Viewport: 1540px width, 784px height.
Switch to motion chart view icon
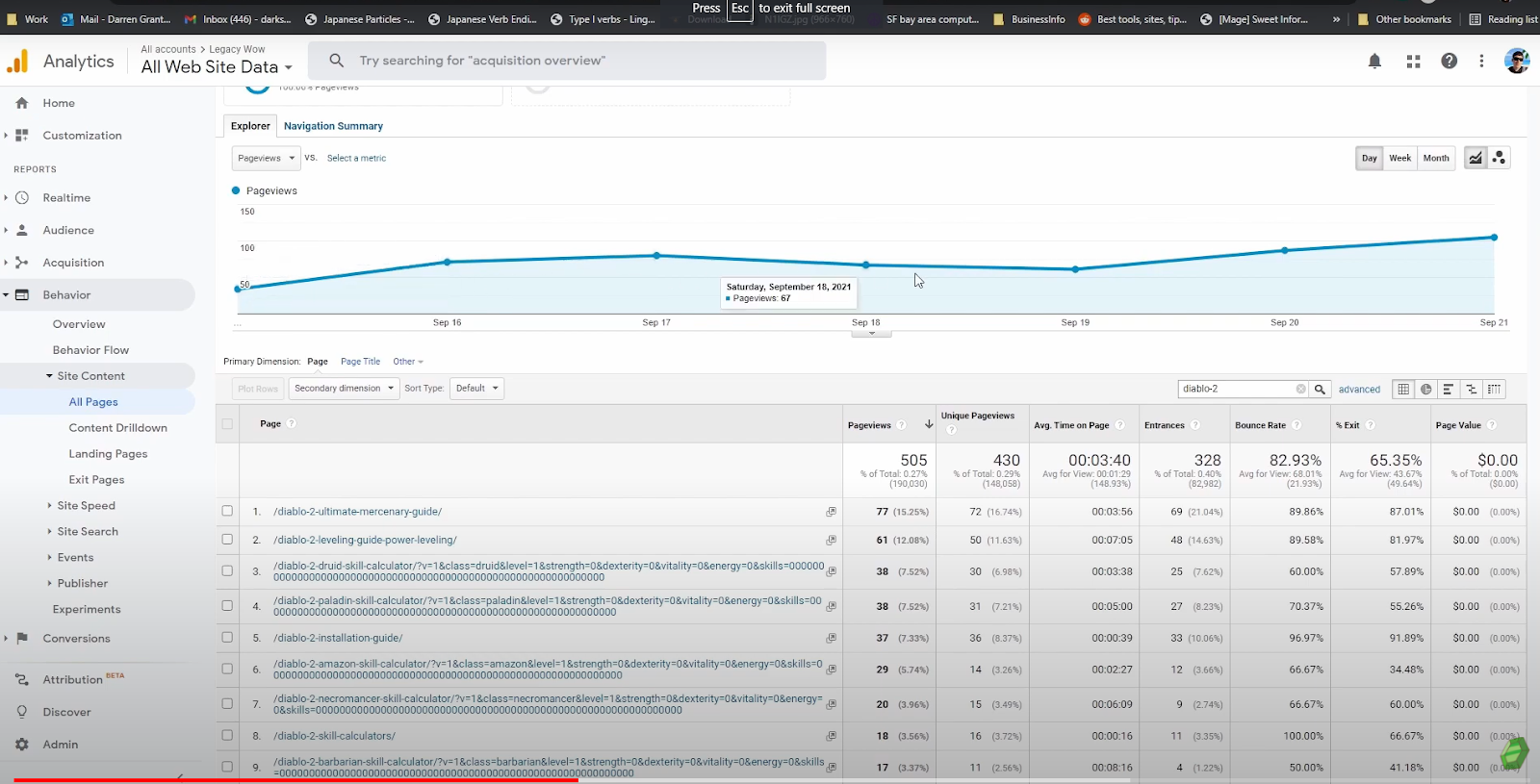(x=1499, y=158)
